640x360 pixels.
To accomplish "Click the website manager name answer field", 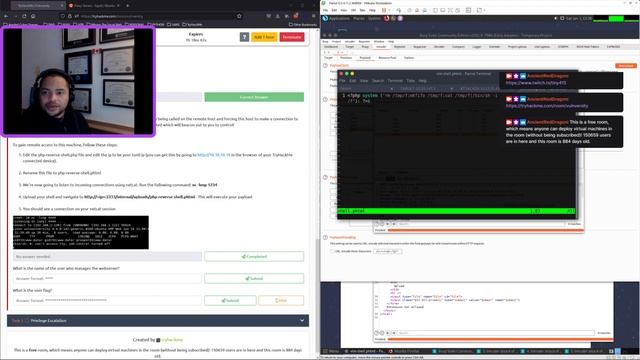I will [x=107, y=278].
